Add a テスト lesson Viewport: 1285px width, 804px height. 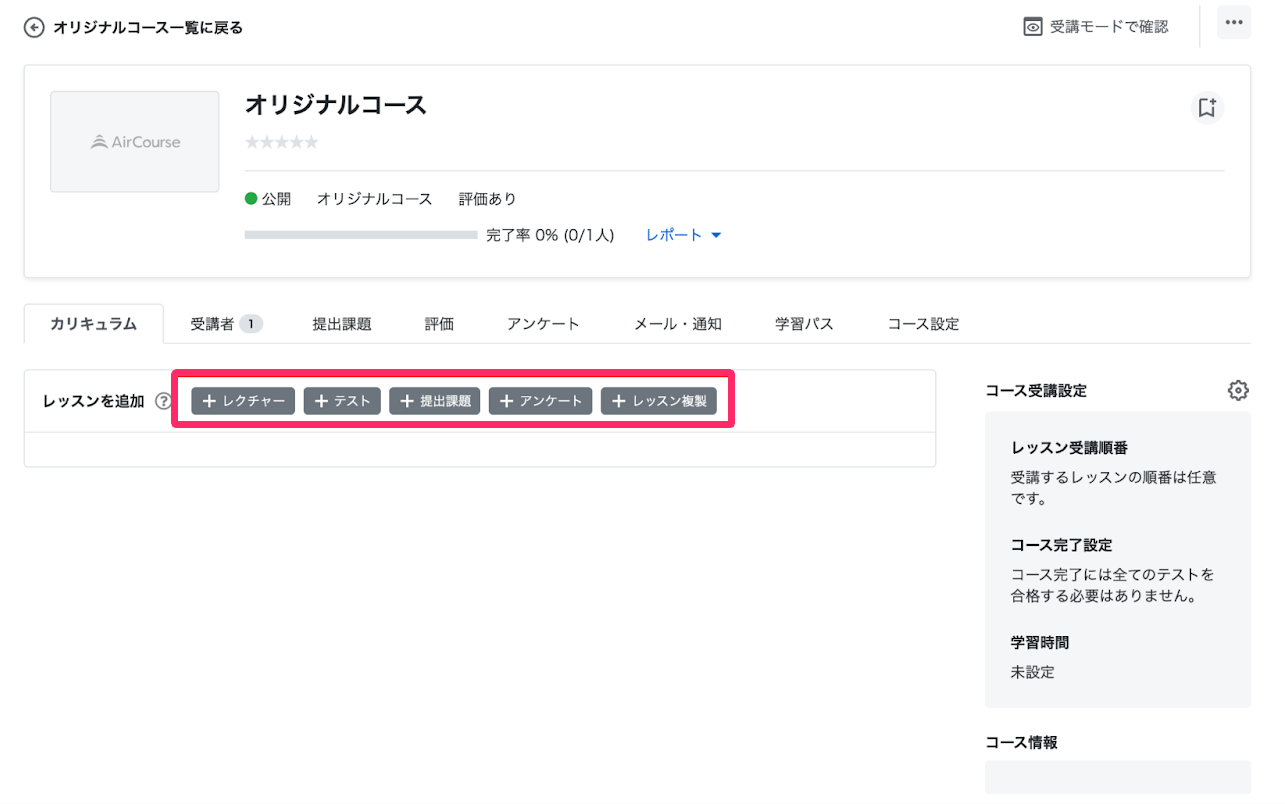(x=342, y=401)
